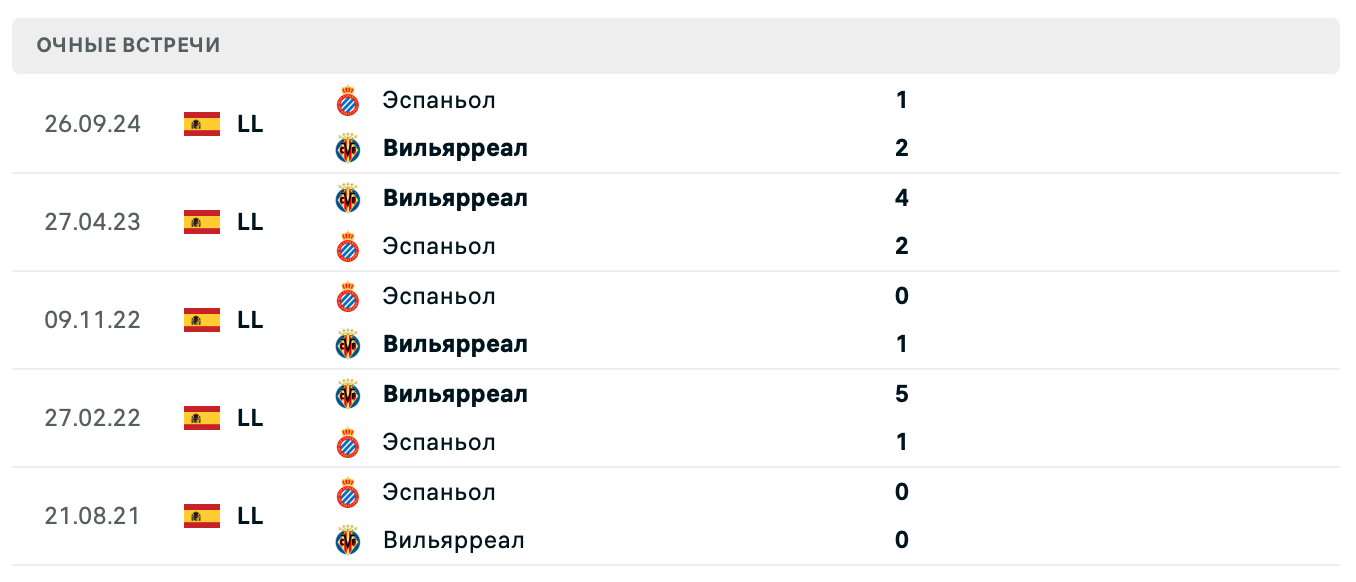The height and width of the screenshot is (582, 1356).
Task: Click LL league label for 27.02.22
Action: point(250,418)
